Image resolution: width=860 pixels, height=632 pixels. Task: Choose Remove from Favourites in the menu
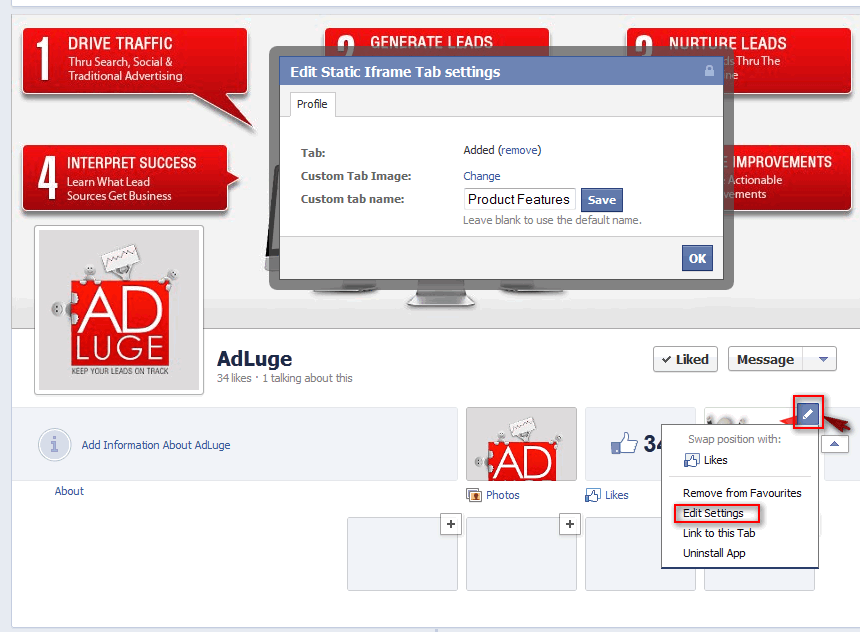coord(742,493)
